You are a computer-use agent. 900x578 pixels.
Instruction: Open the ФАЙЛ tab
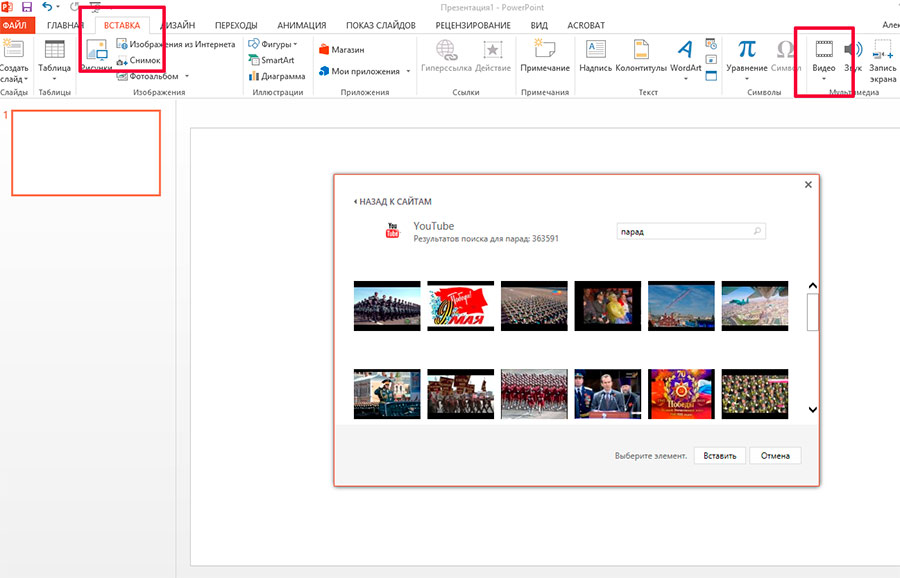pyautogui.click(x=15, y=25)
